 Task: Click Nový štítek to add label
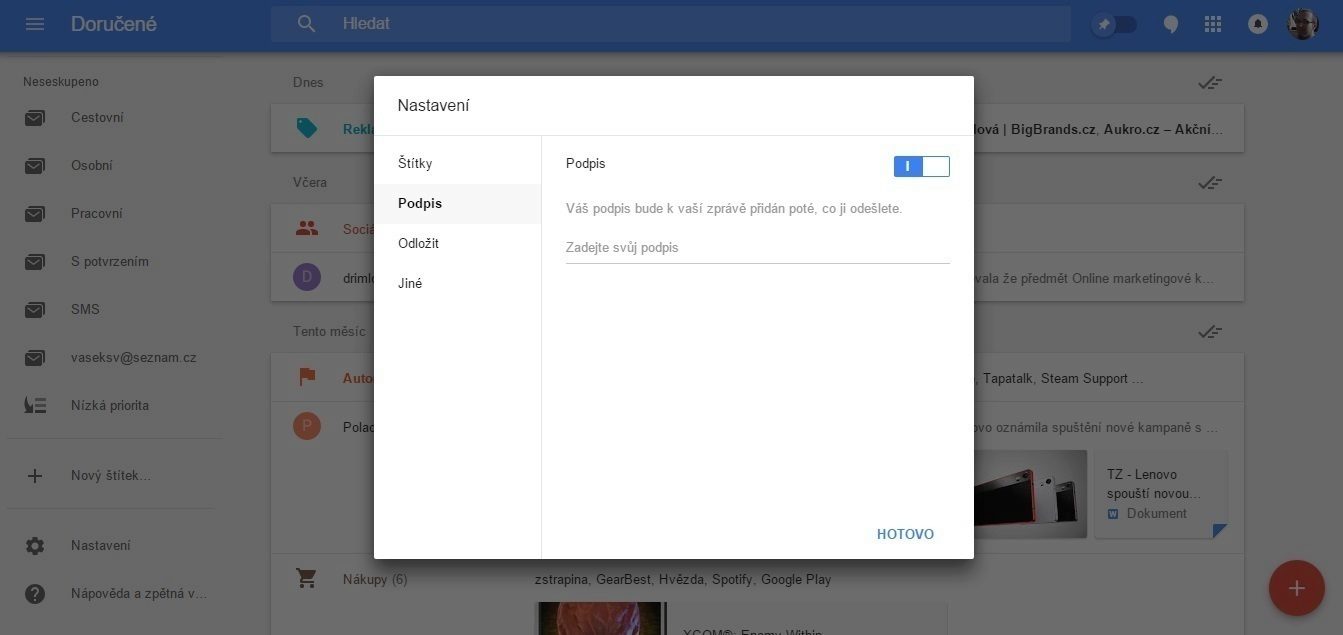[111, 476]
